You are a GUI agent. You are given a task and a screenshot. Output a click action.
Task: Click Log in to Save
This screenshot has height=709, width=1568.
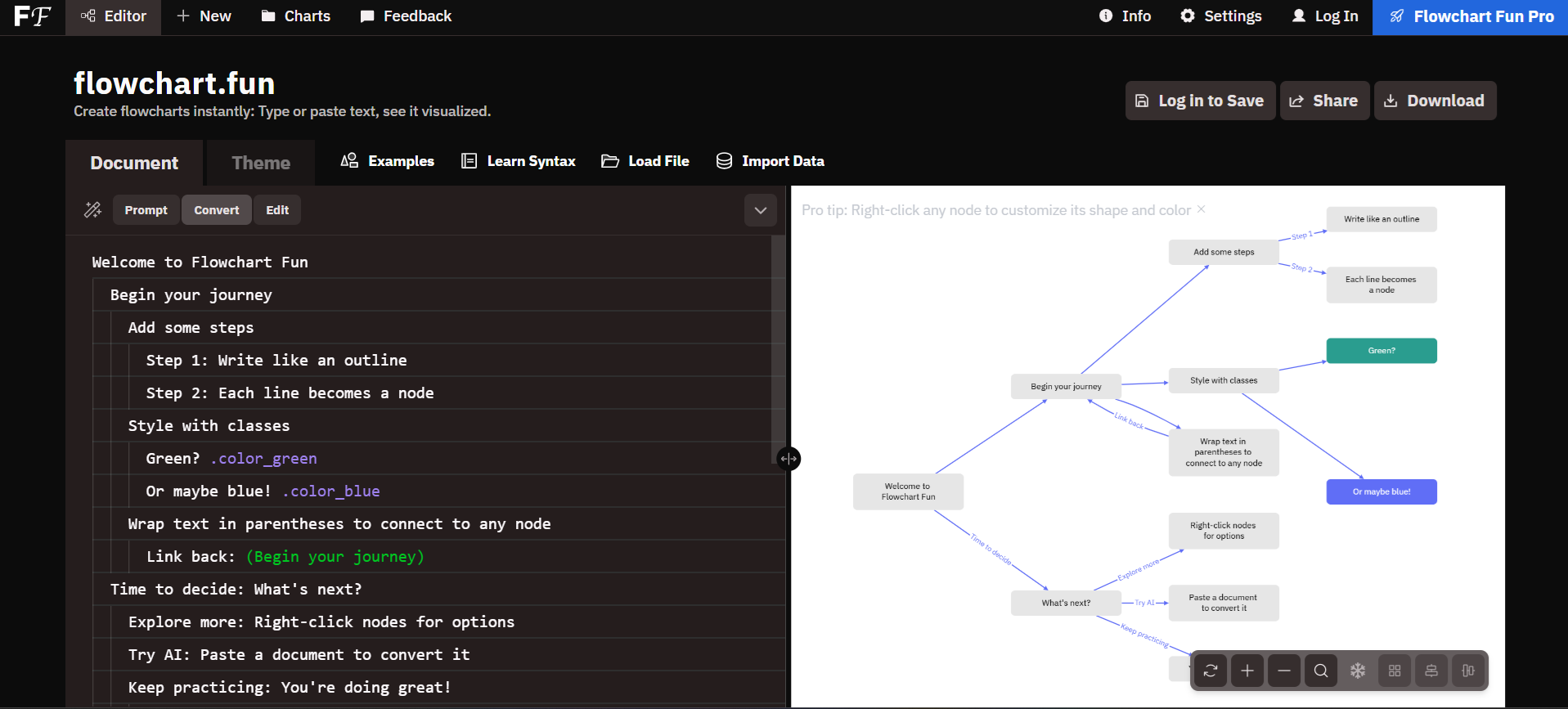pos(1200,101)
